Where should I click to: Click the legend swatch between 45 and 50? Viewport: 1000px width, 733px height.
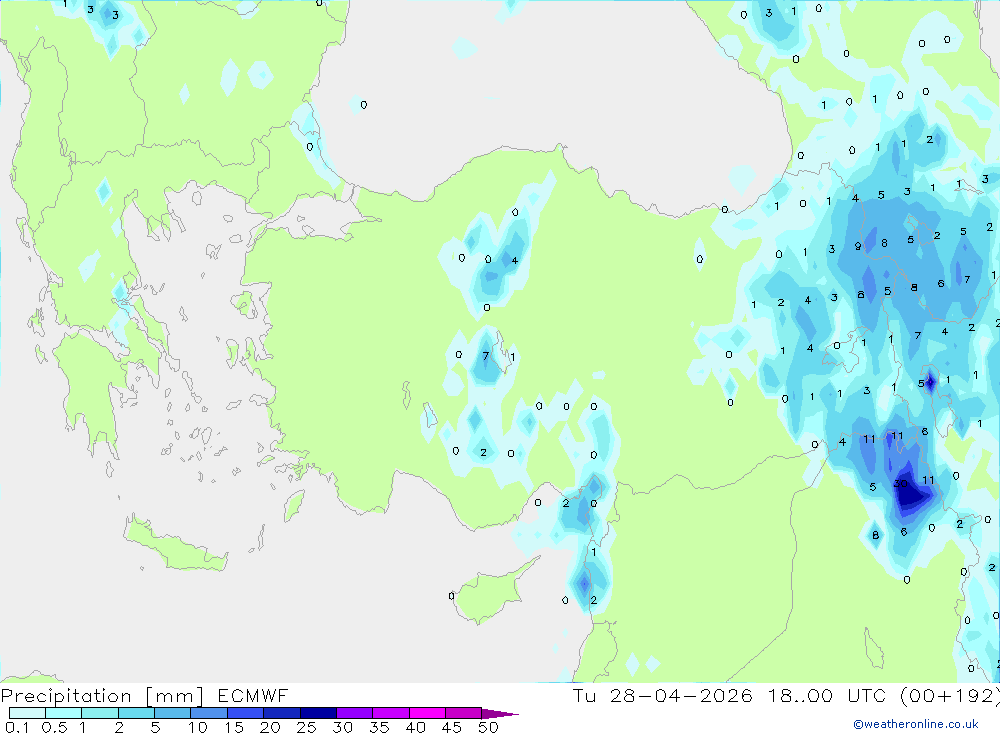click(x=464, y=713)
